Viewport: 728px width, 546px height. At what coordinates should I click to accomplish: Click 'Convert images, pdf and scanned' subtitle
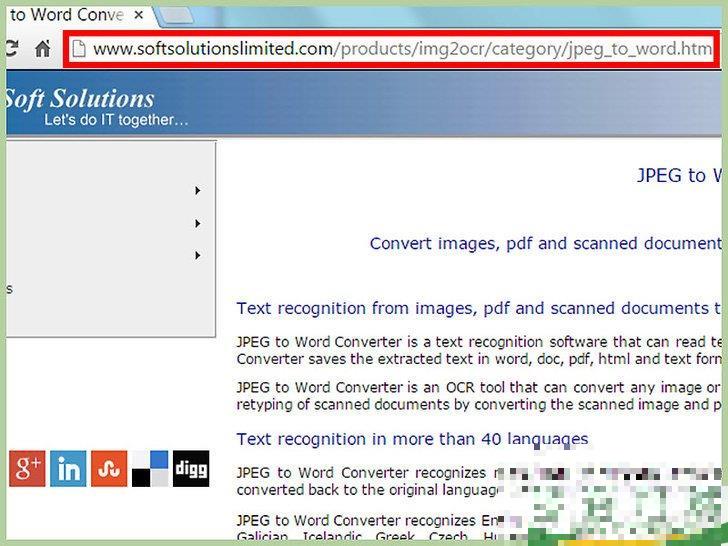(545, 243)
